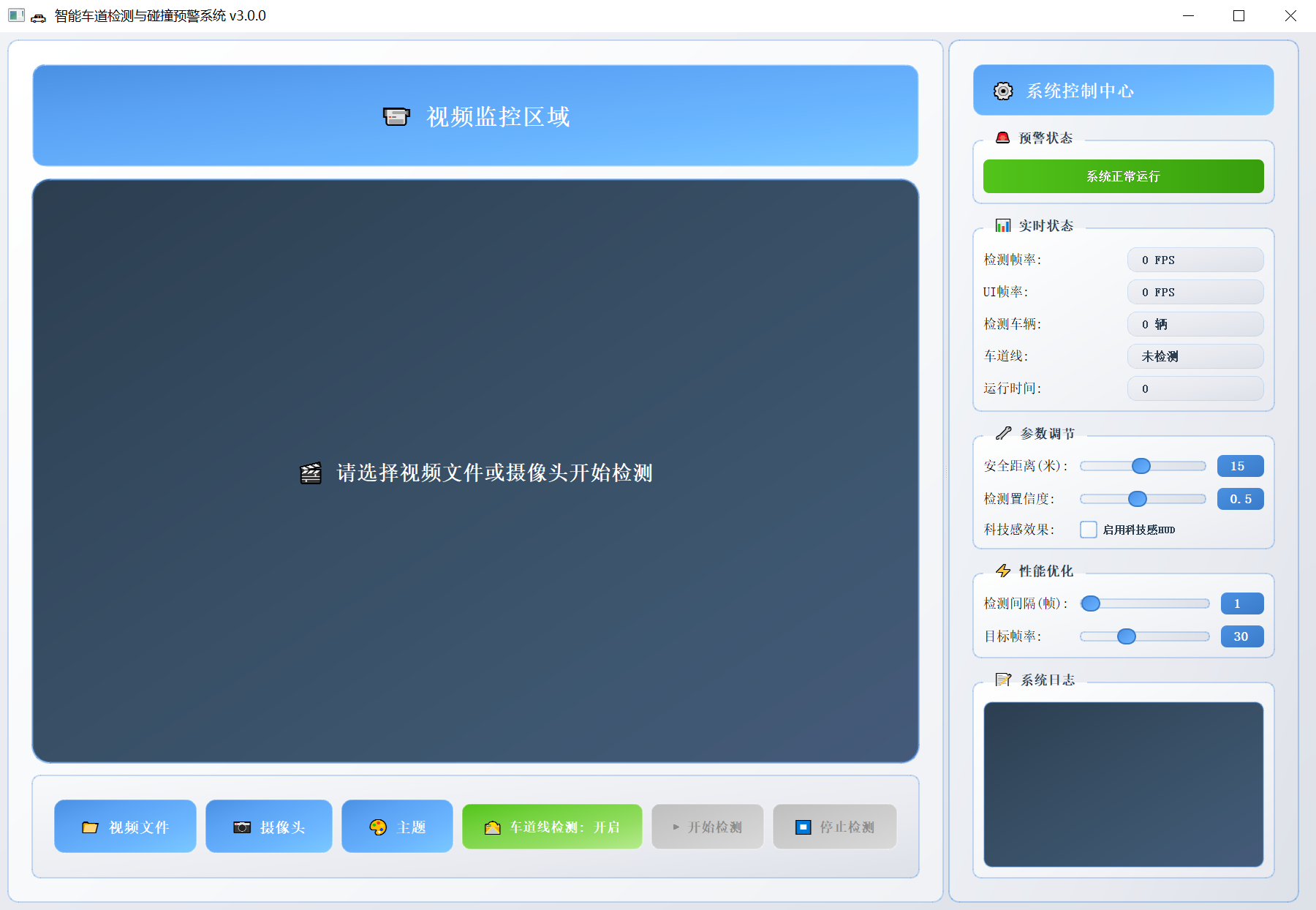Click the 检测间隔(帧) label

pos(1026,603)
